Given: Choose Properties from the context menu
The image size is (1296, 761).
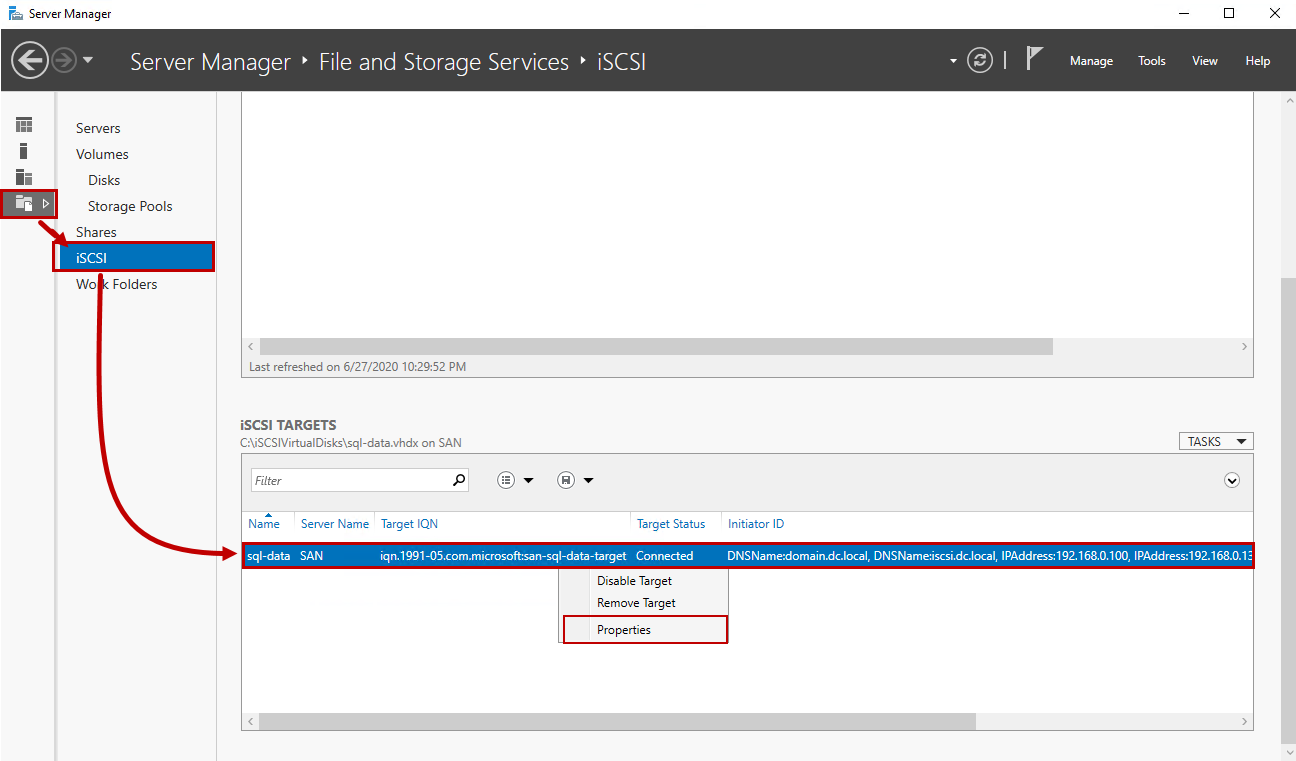Looking at the screenshot, I should 624,630.
